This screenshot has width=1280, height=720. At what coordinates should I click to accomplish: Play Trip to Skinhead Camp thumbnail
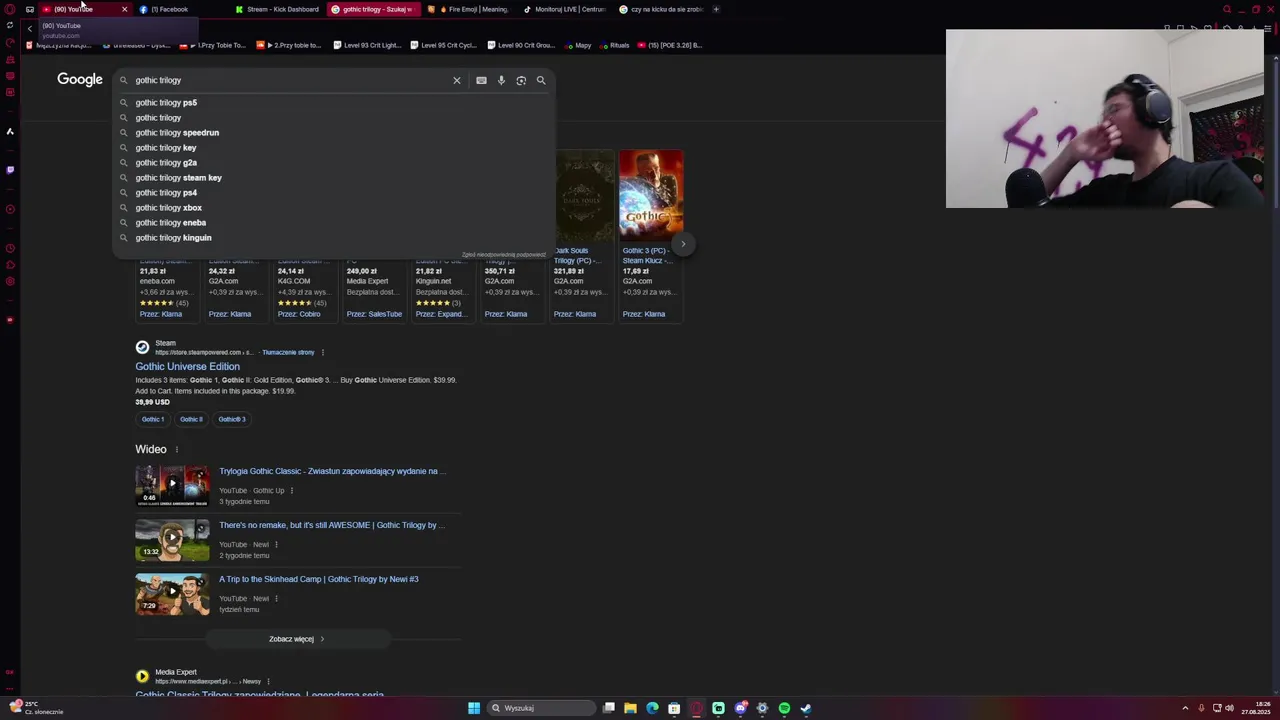pos(172,593)
